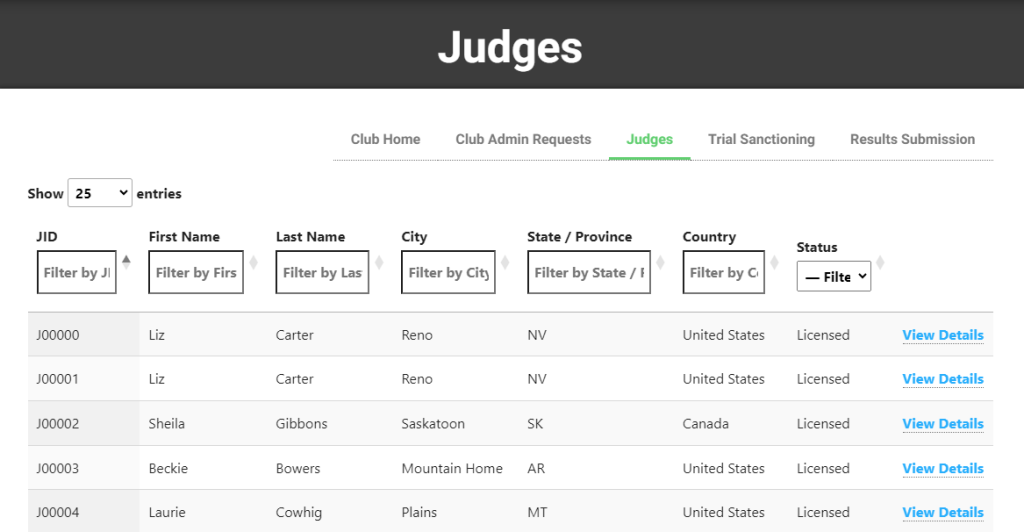Go to Trial Sanctioning tab
The image size is (1024, 532).
point(761,139)
